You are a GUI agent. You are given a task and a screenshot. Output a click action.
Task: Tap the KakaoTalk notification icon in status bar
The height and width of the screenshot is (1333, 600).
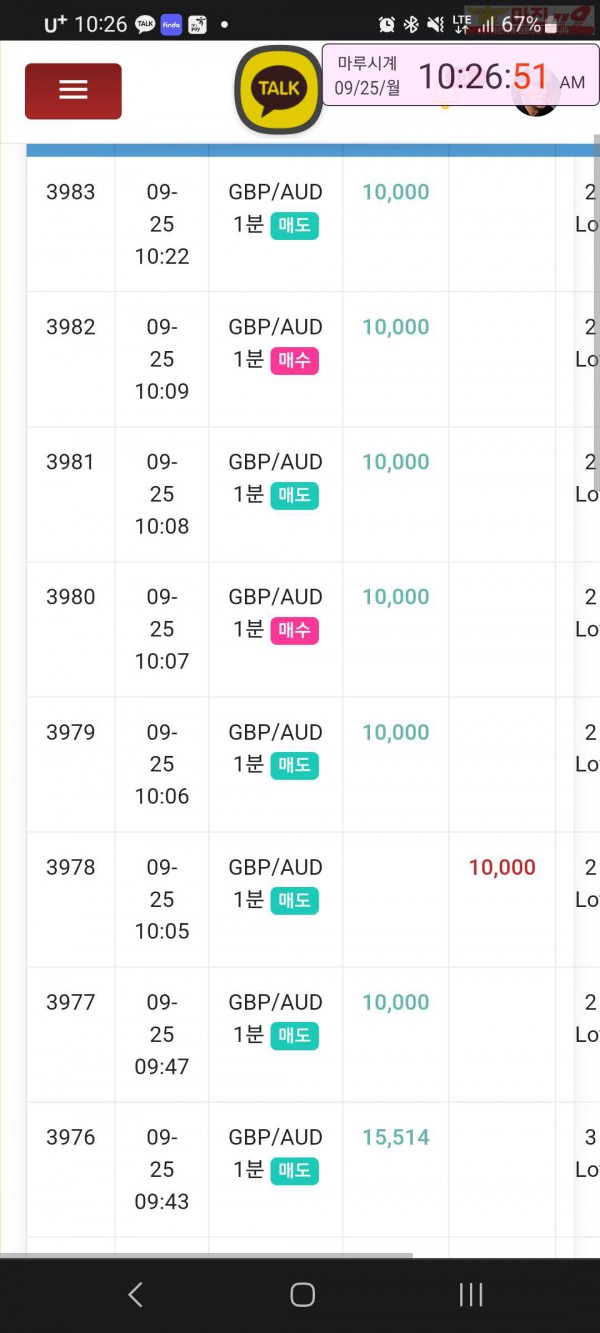pyautogui.click(x=145, y=24)
